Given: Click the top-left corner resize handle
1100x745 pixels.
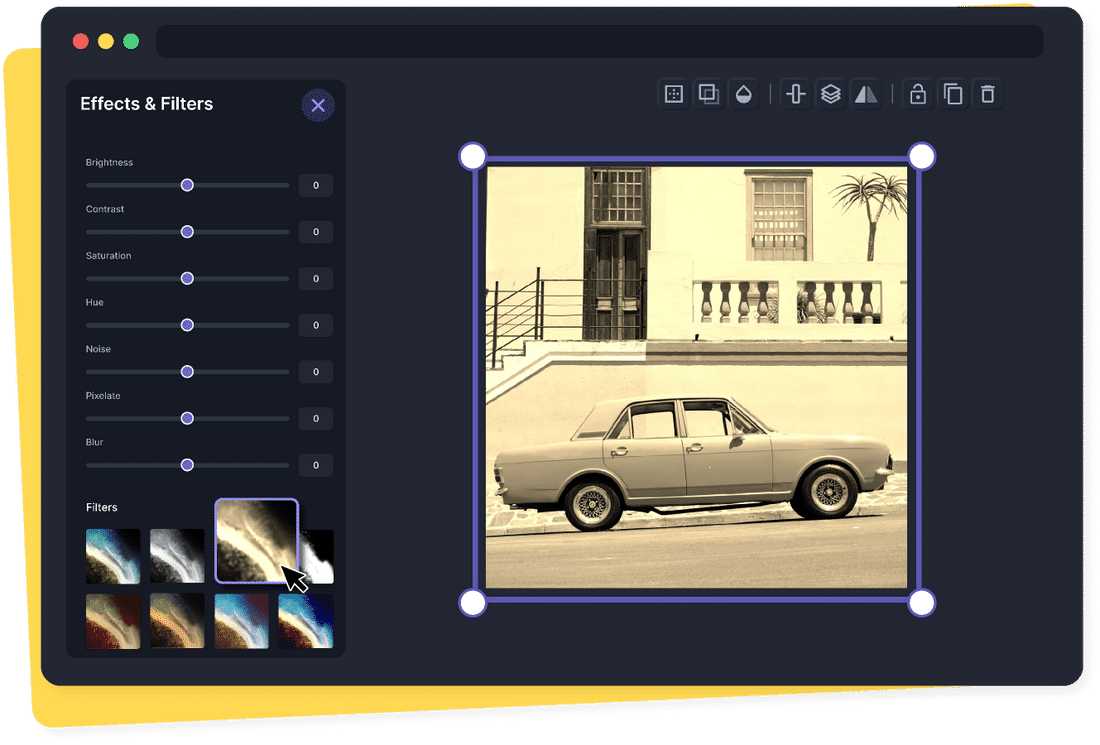Looking at the screenshot, I should coord(471,155).
